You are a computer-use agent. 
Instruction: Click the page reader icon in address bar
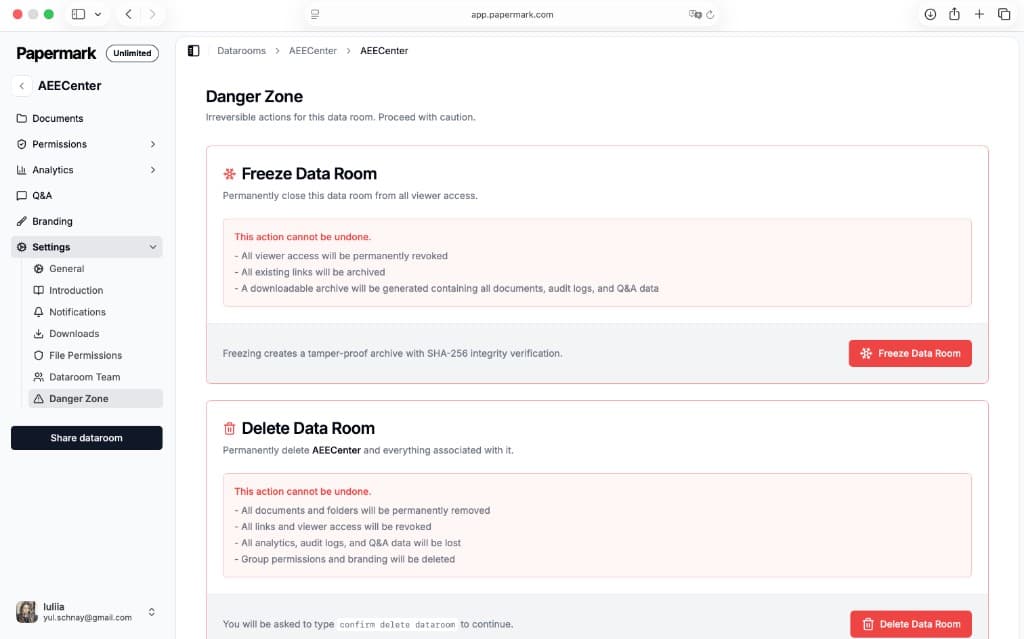coord(315,14)
